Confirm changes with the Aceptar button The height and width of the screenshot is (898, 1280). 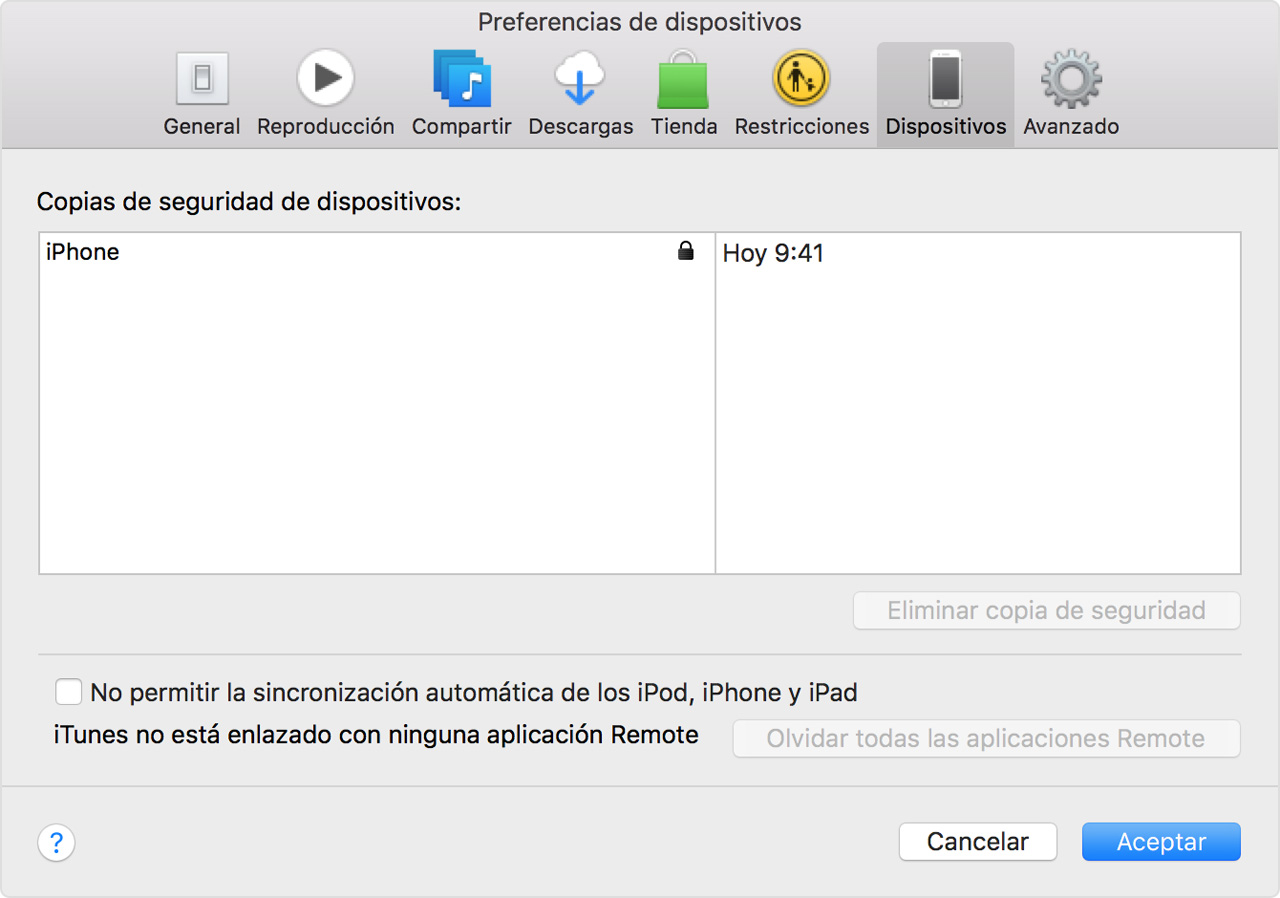click(x=1160, y=841)
